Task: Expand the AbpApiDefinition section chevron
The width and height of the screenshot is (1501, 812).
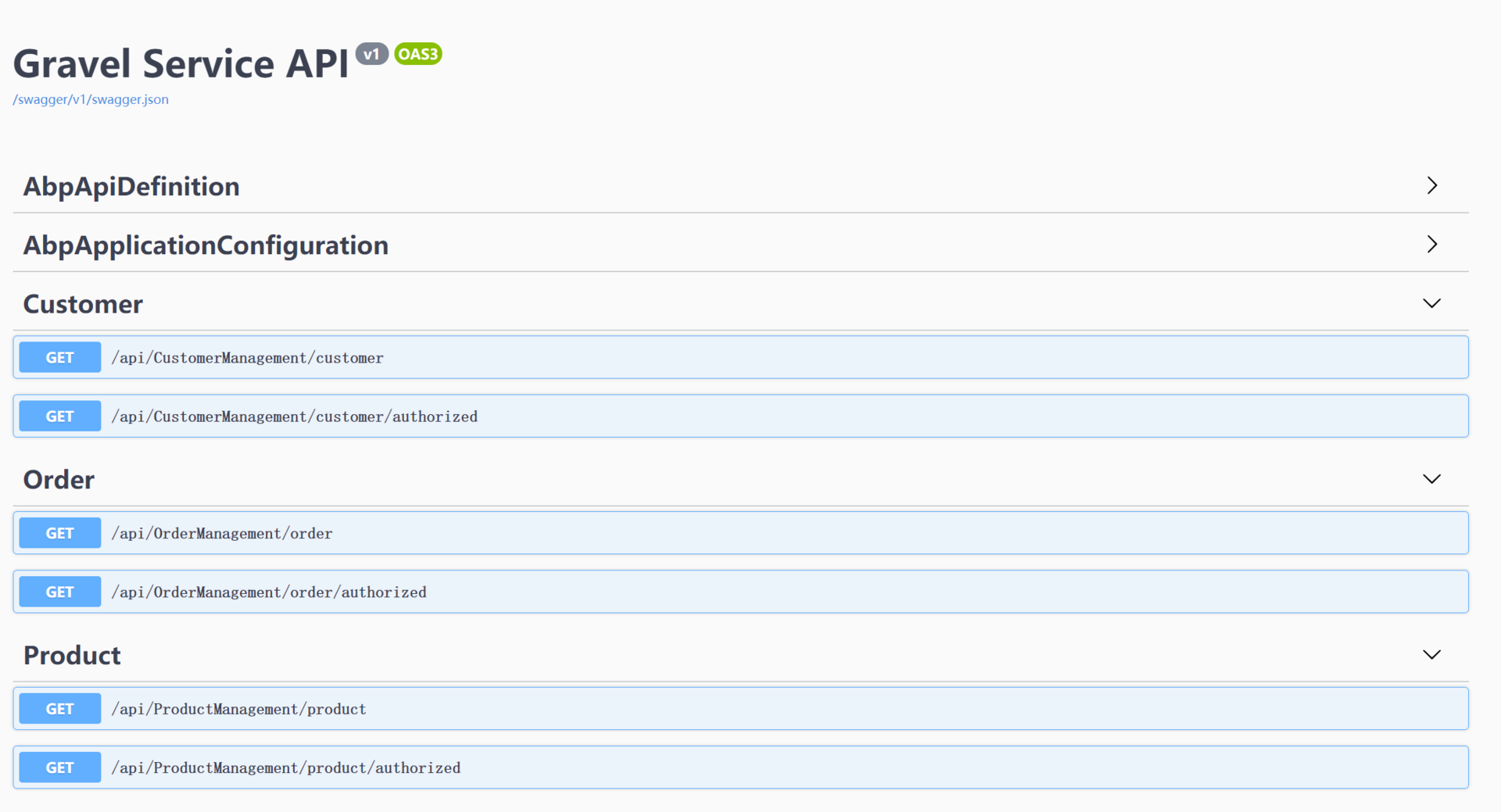Action: pyautogui.click(x=1431, y=185)
